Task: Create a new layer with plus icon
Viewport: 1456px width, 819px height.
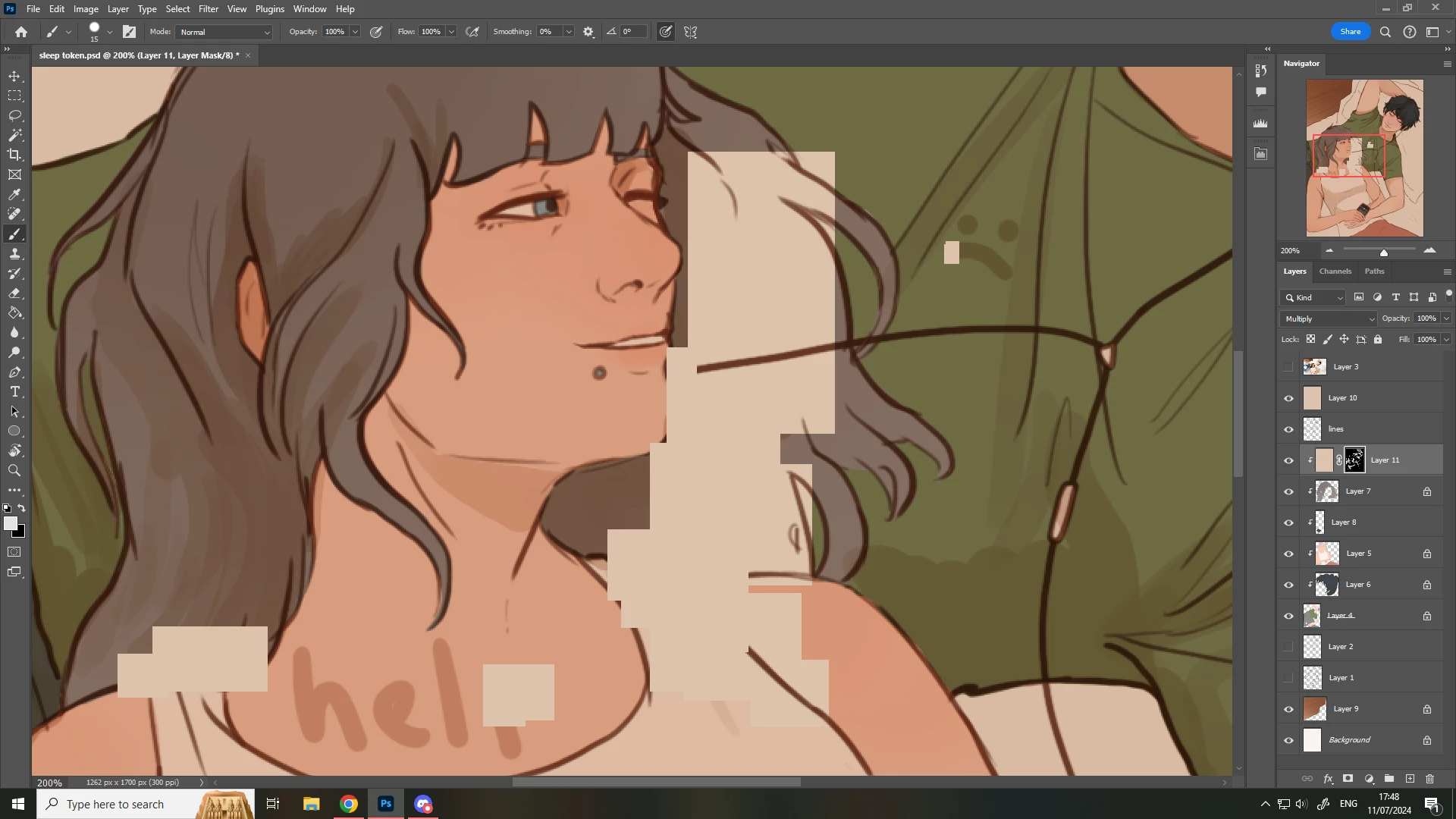Action: tap(1410, 779)
